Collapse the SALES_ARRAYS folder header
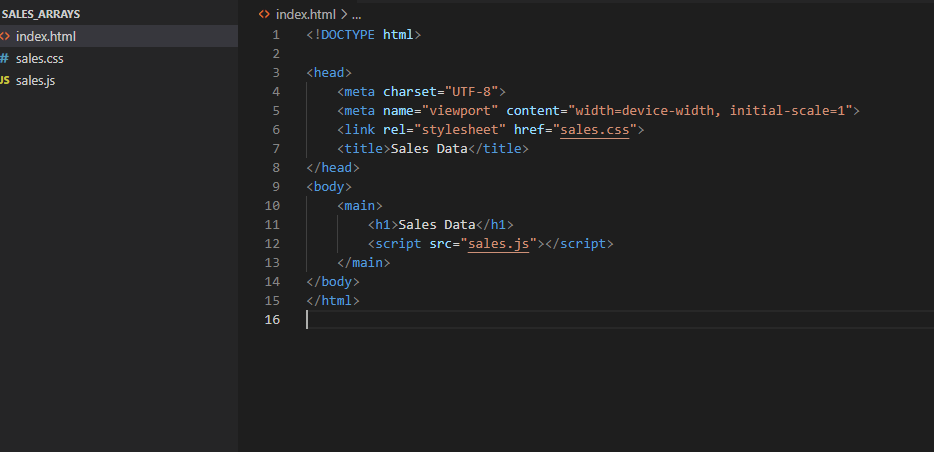 [x=41, y=14]
